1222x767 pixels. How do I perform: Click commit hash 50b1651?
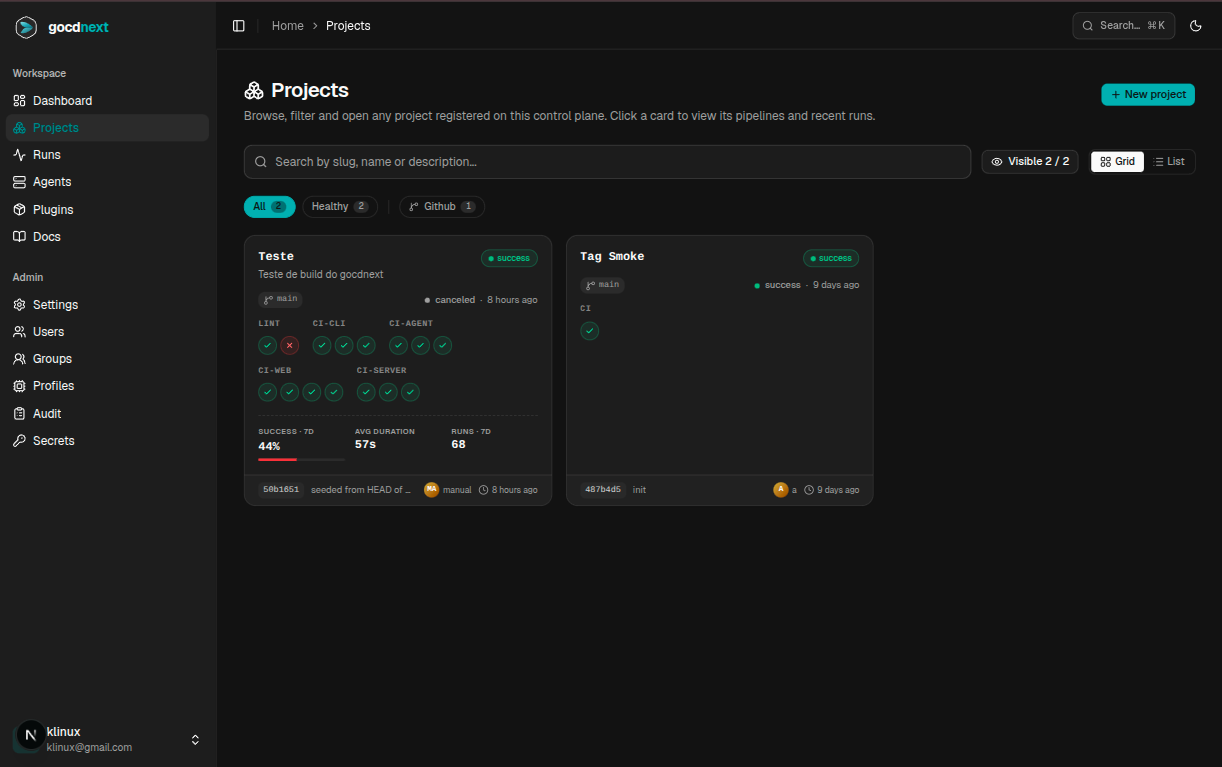point(281,490)
